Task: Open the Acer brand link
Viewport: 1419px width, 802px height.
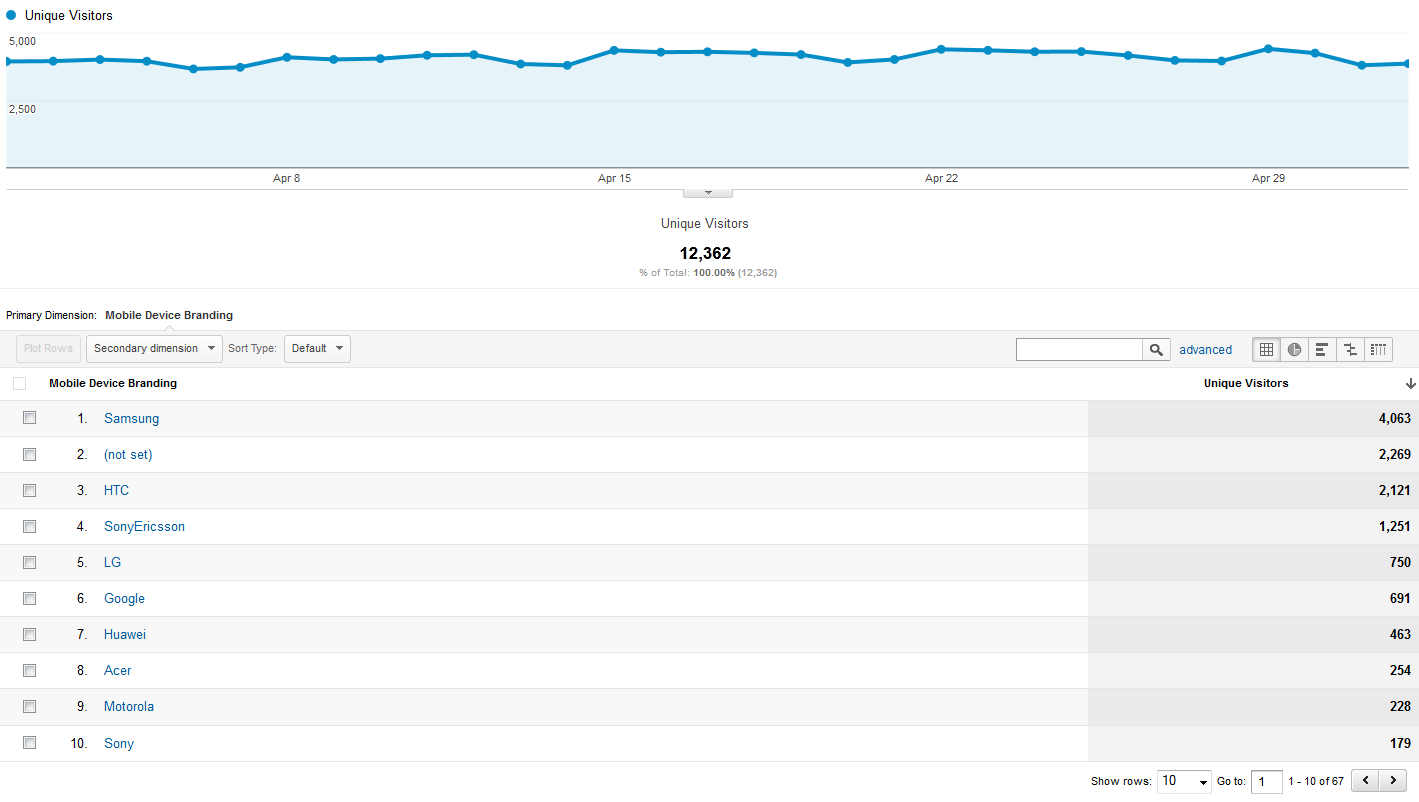Action: pyautogui.click(x=117, y=671)
